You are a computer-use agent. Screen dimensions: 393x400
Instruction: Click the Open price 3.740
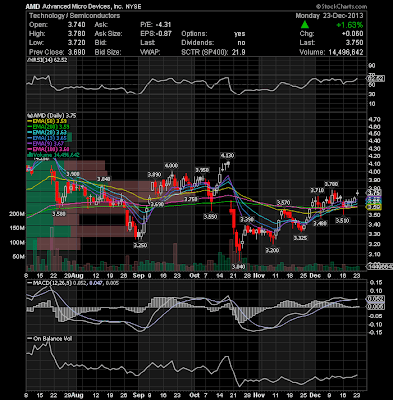click(x=77, y=25)
